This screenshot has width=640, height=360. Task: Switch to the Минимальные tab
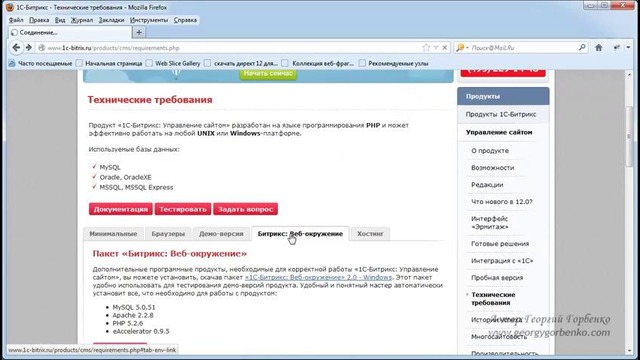pos(113,234)
